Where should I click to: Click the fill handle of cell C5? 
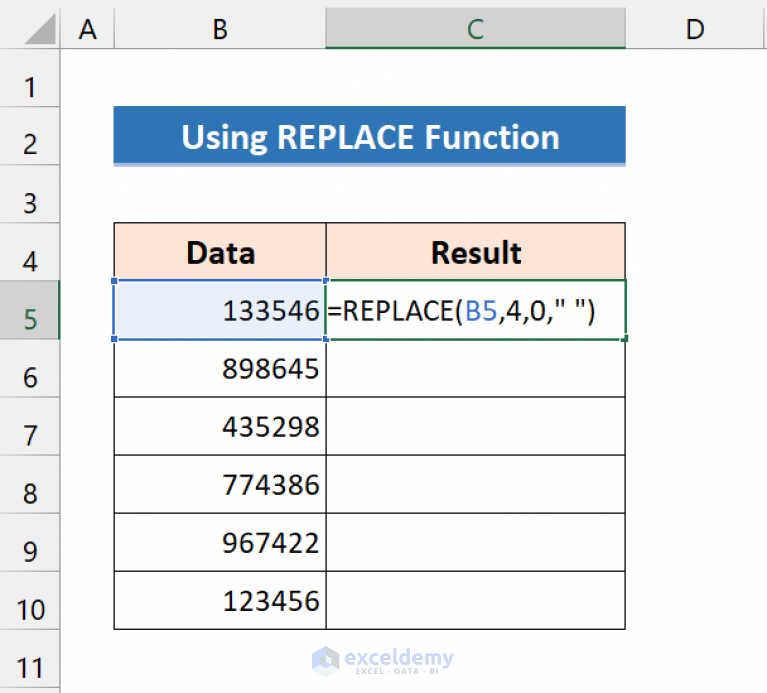pyautogui.click(x=625, y=338)
